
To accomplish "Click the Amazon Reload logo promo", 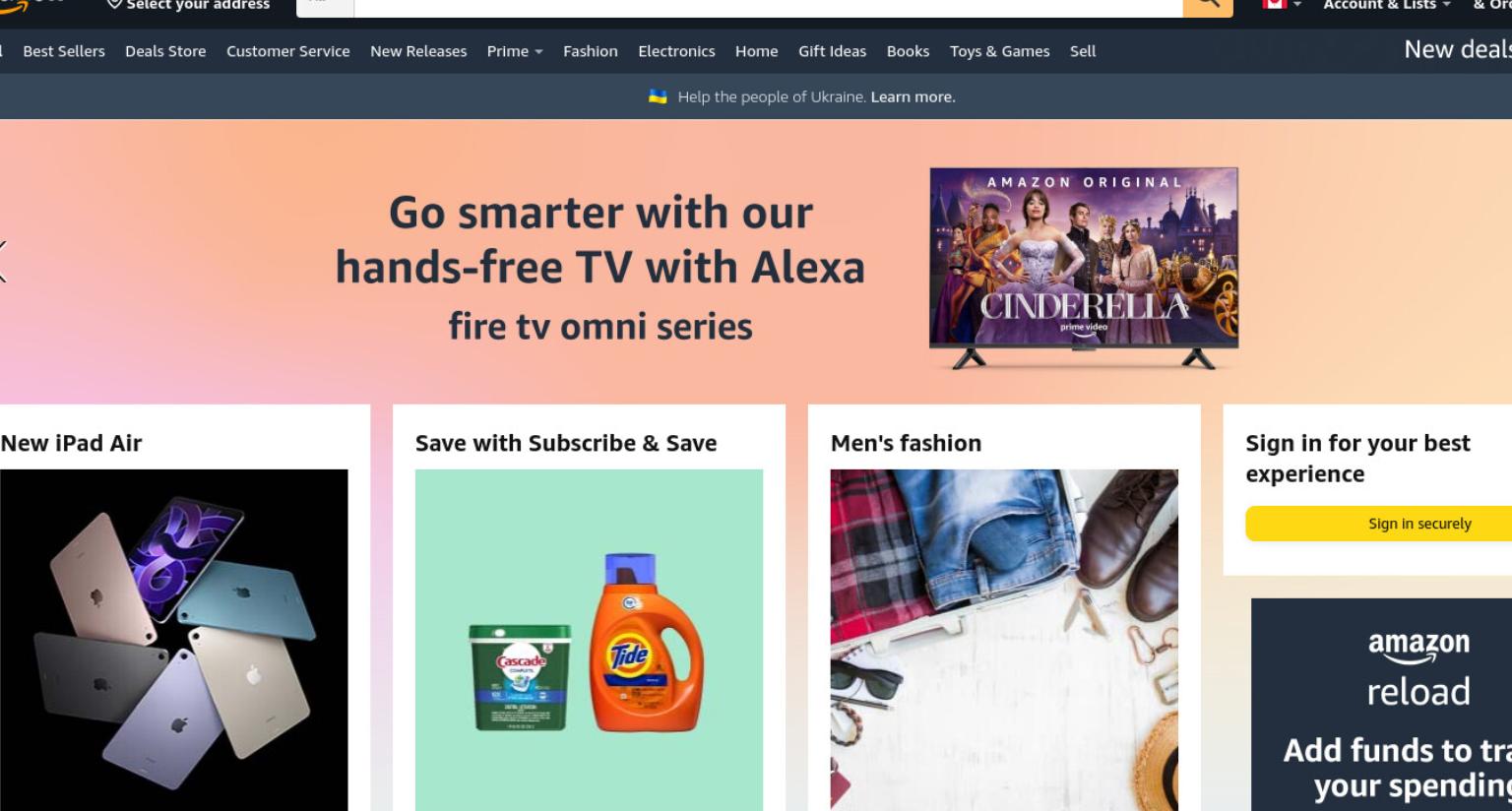I will pyautogui.click(x=1418, y=669).
